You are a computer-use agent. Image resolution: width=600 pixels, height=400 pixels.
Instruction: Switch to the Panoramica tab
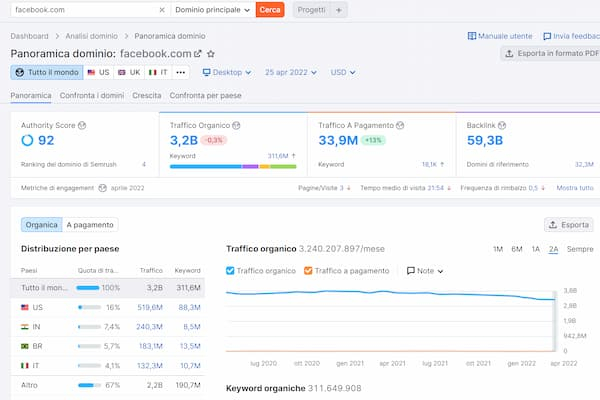click(31, 95)
